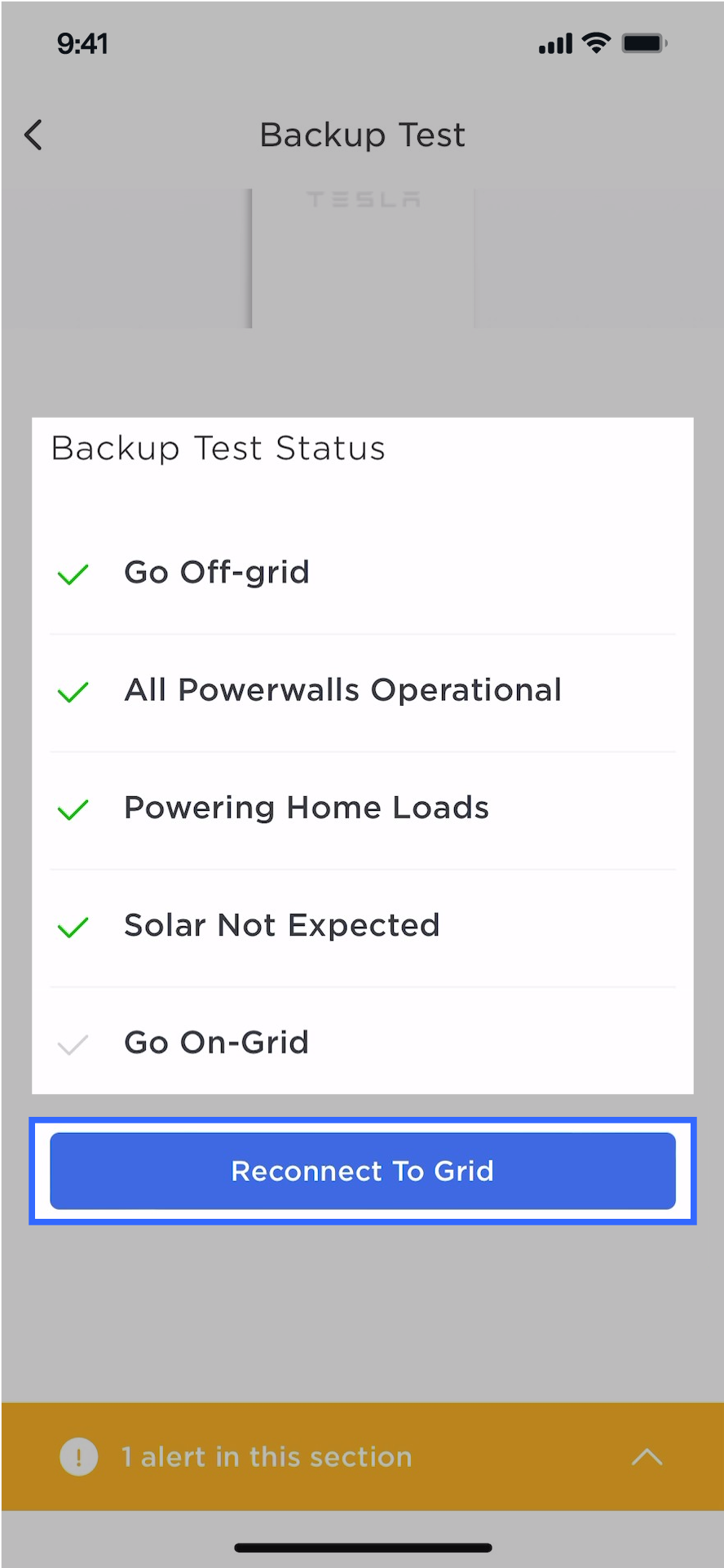Expand the alert banner using the up chevron
The height and width of the screenshot is (1568, 724).
click(x=647, y=1456)
